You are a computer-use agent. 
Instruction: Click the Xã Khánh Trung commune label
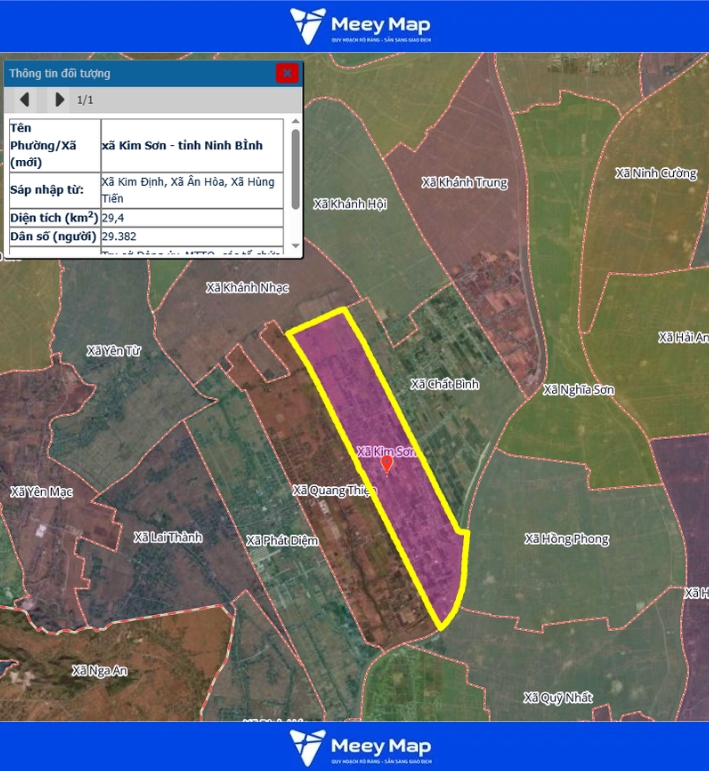[464, 183]
